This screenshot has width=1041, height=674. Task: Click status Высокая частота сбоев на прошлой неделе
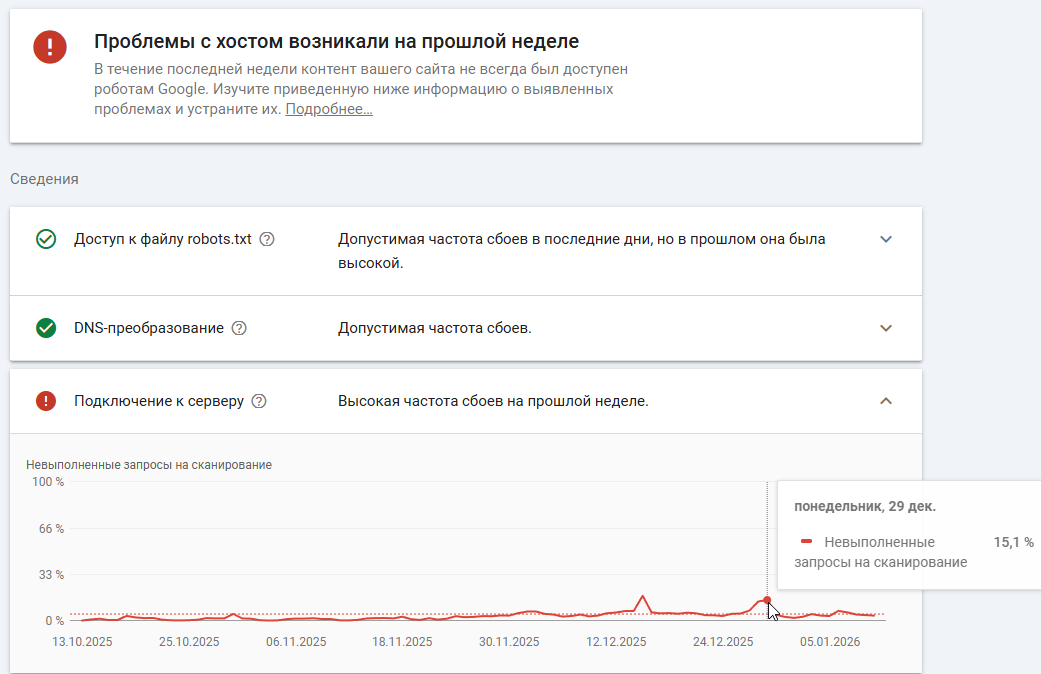pyautogui.click(x=493, y=401)
